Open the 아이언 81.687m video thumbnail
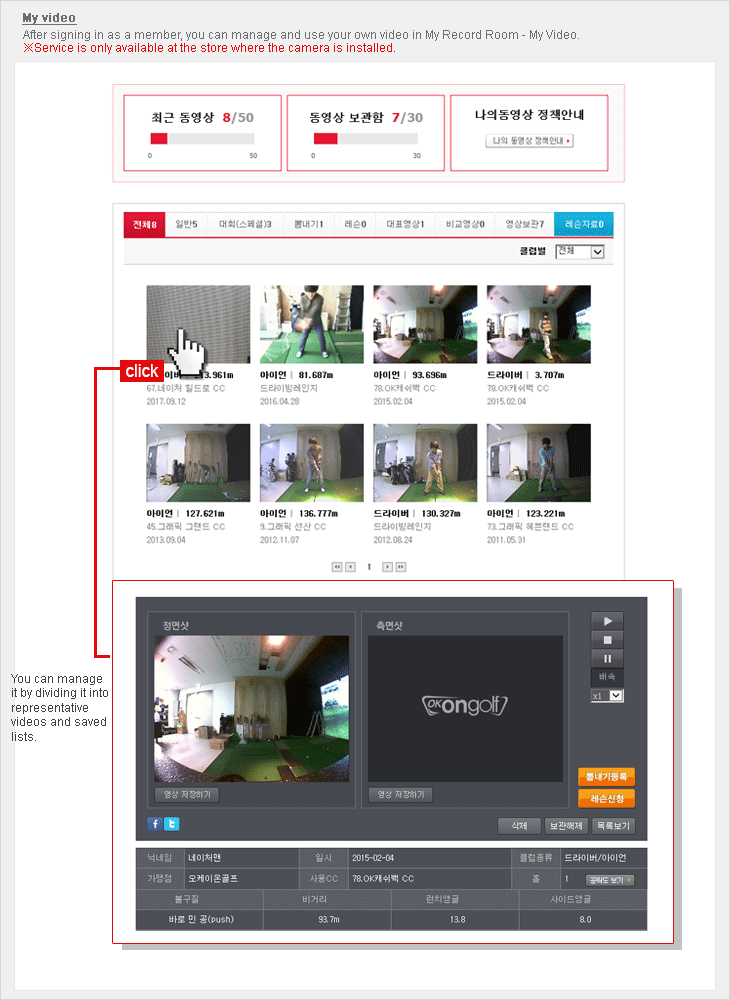Image resolution: width=730 pixels, height=1000 pixels. click(x=311, y=324)
